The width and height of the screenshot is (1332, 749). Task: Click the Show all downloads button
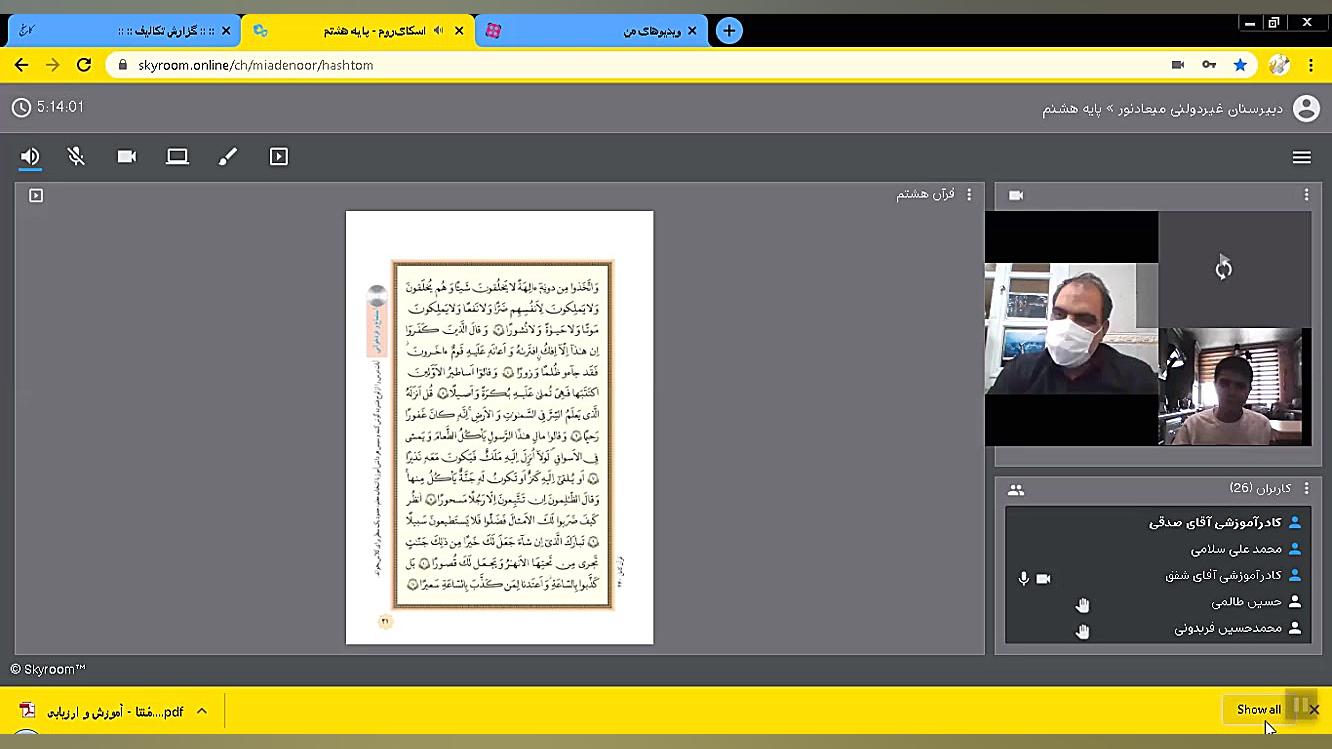point(1258,709)
